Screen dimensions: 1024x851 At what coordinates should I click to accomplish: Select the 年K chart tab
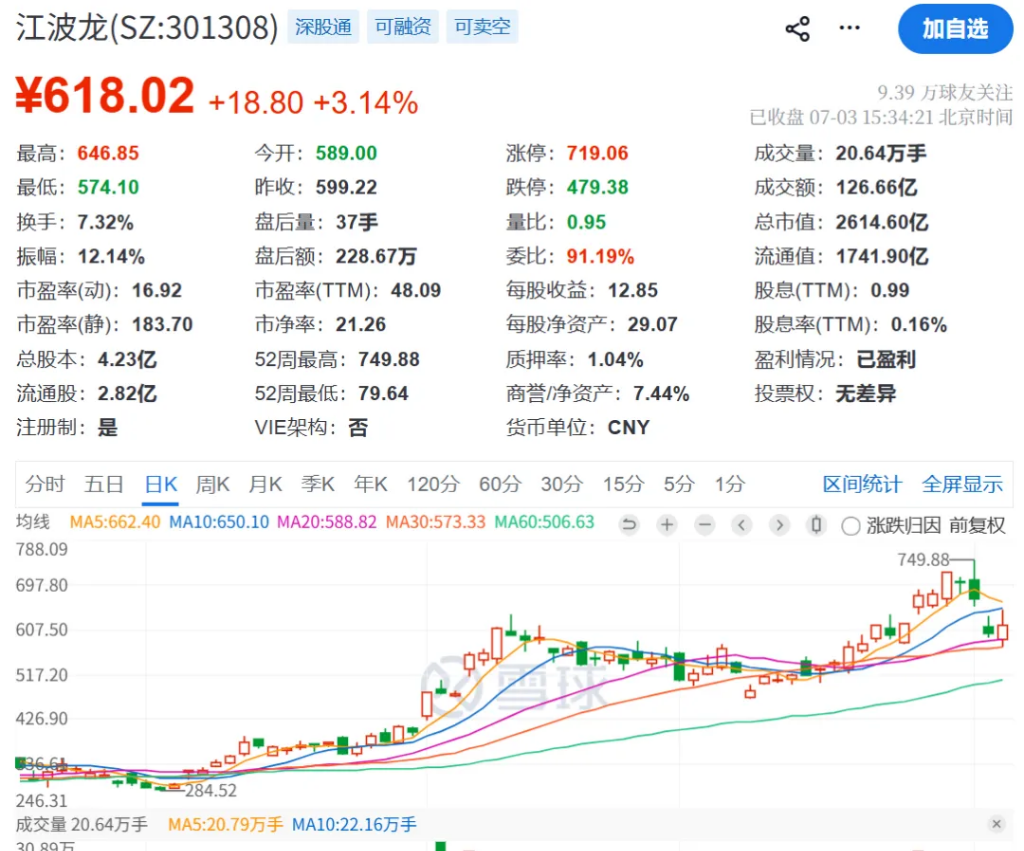[370, 485]
